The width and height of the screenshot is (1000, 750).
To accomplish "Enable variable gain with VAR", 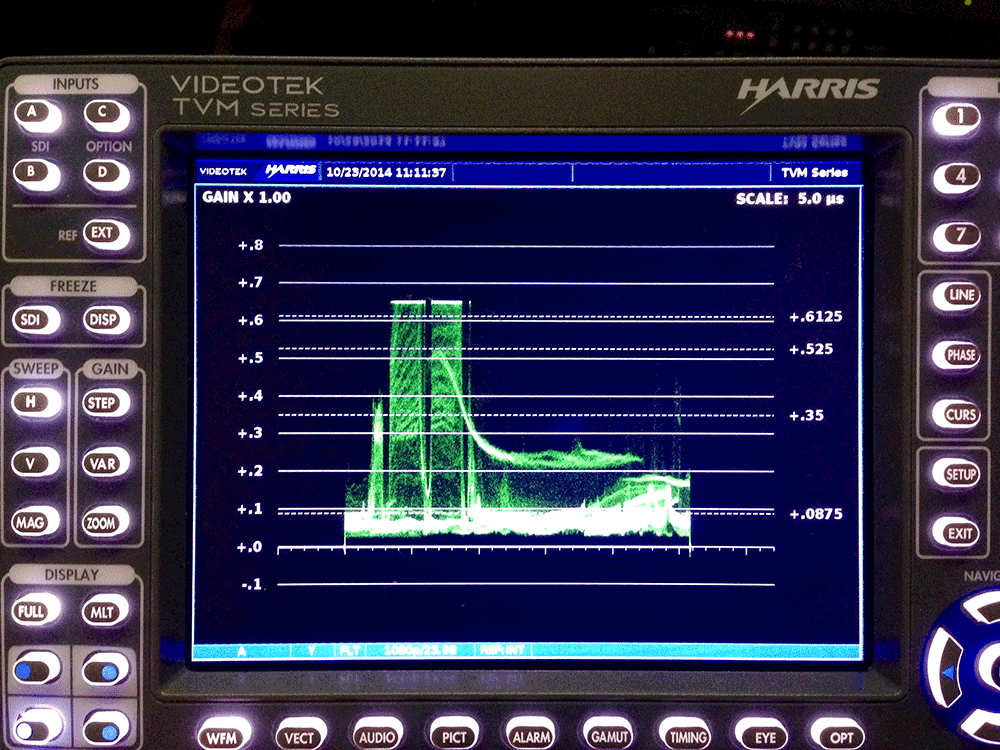I will pos(106,463).
